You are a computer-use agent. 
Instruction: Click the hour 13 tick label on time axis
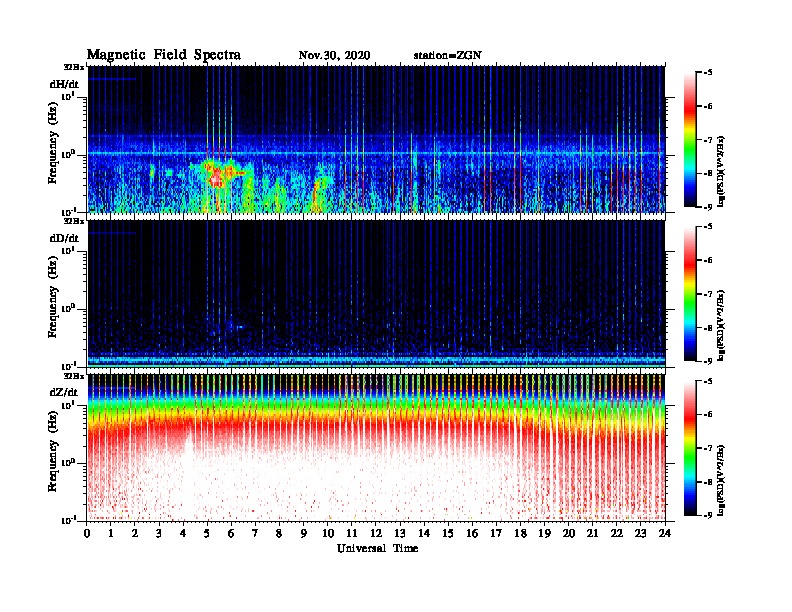[400, 533]
